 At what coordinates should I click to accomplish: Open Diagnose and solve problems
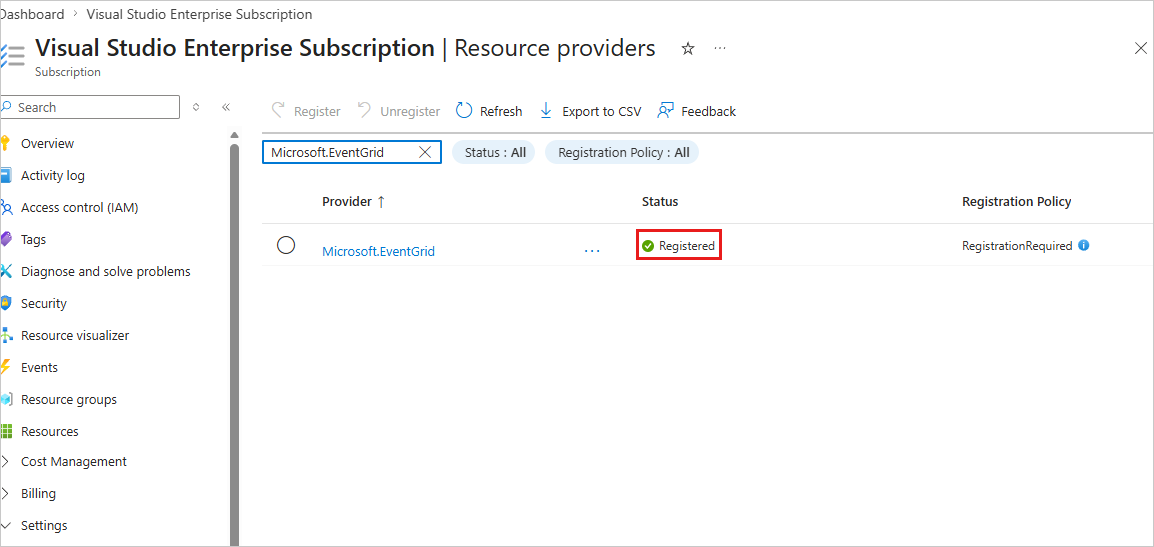(x=105, y=272)
